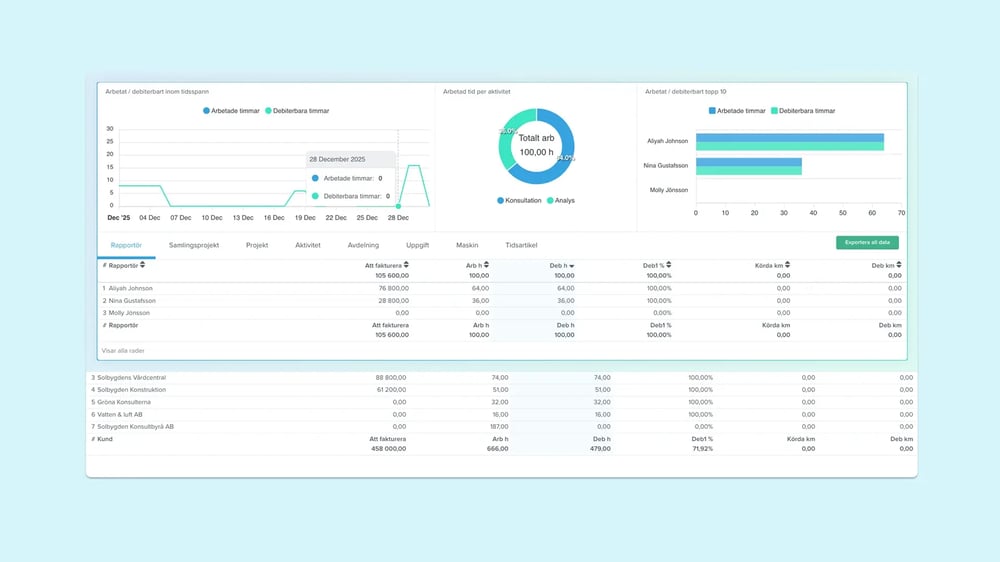Sort by Deb1 % column arrows
Image resolution: width=1000 pixels, height=562 pixels.
[670, 265]
